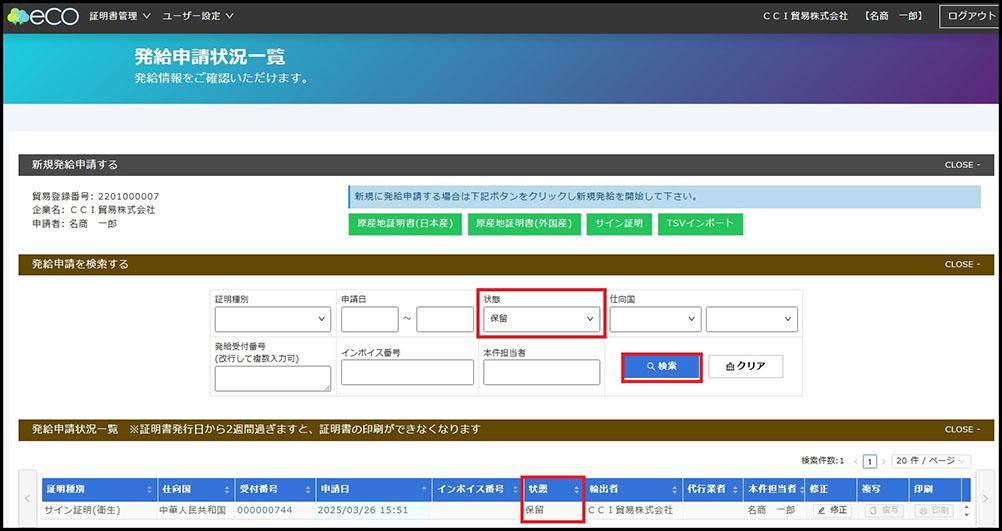Open the 状態 dropdown showing 保留
The image size is (1002, 531).
click(x=541, y=319)
